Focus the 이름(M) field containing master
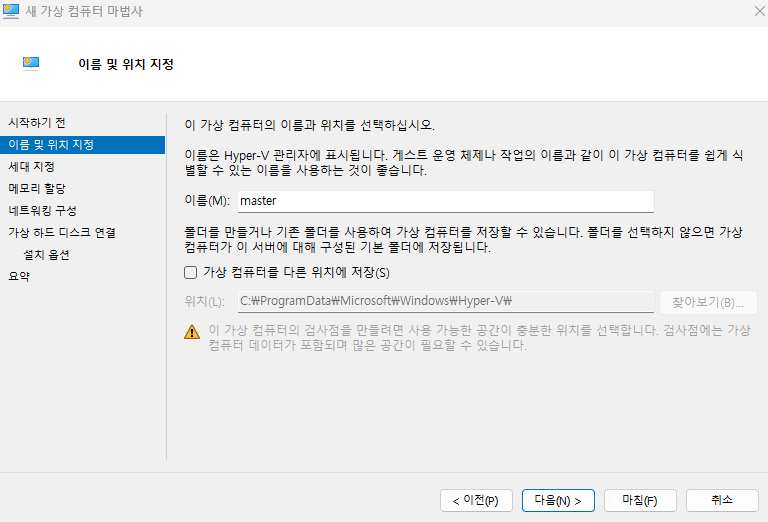The height and width of the screenshot is (522, 768). pos(446,201)
